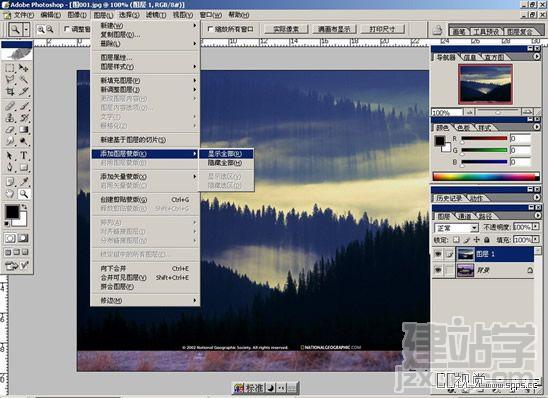Toggle visibility of the 背景 layer
The image size is (548, 398).
tap(438, 270)
